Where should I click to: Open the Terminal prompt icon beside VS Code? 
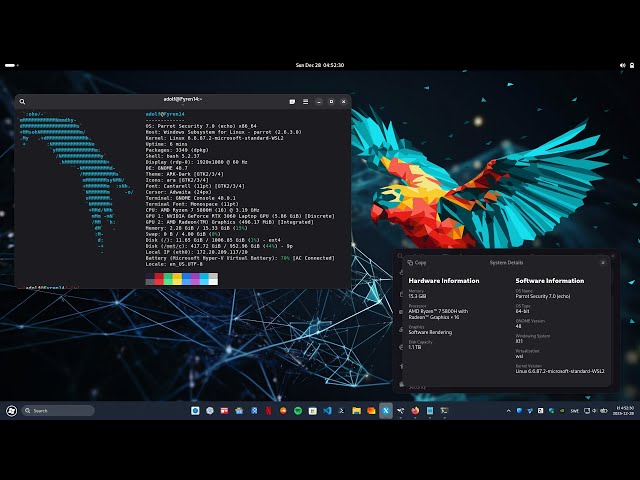point(342,411)
